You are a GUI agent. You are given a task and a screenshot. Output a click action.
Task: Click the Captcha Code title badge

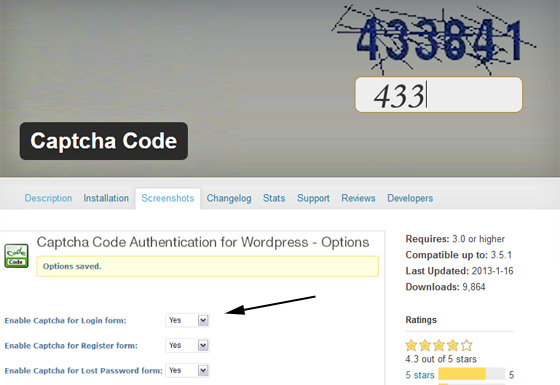coord(104,141)
